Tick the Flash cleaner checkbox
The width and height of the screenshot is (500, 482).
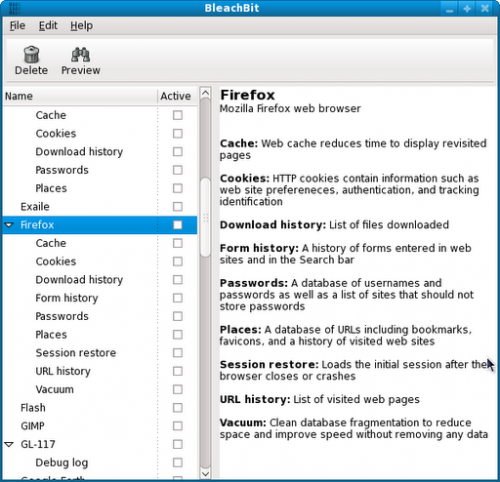tap(178, 408)
